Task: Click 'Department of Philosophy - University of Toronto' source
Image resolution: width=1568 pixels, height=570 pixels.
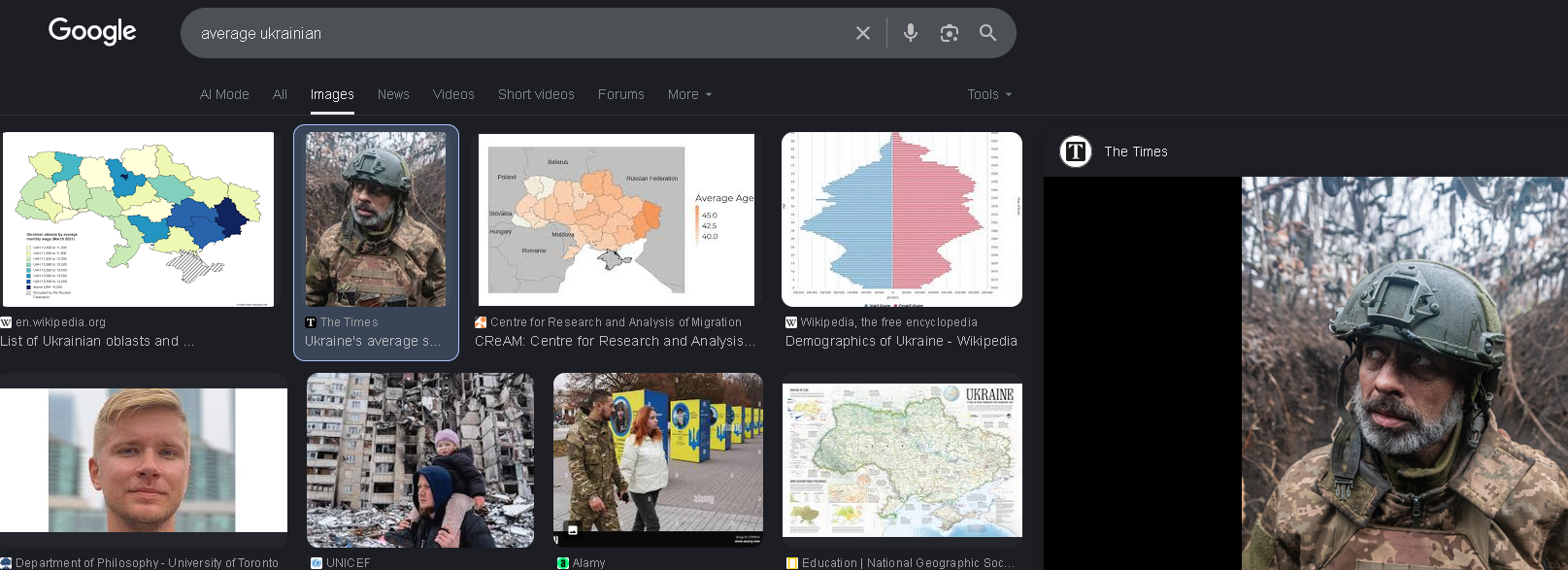Action: click(x=147, y=563)
